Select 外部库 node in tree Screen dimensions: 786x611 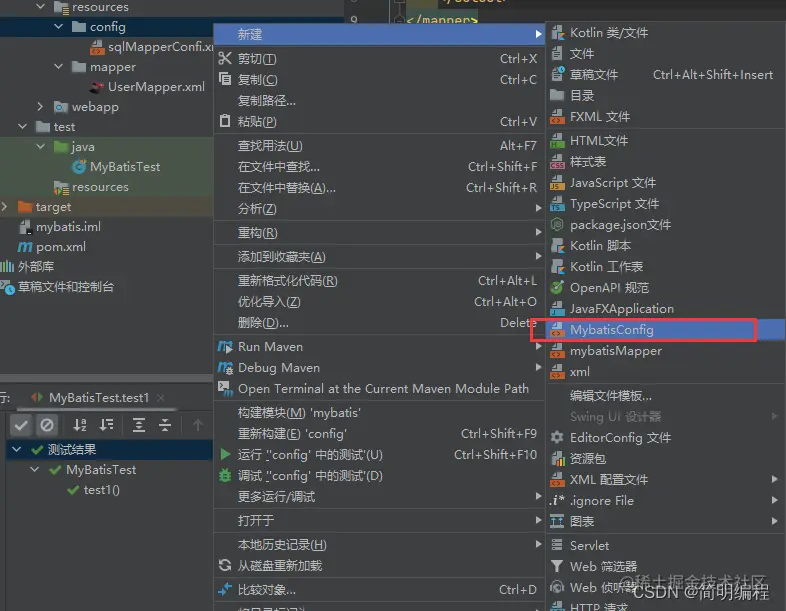tap(36, 267)
